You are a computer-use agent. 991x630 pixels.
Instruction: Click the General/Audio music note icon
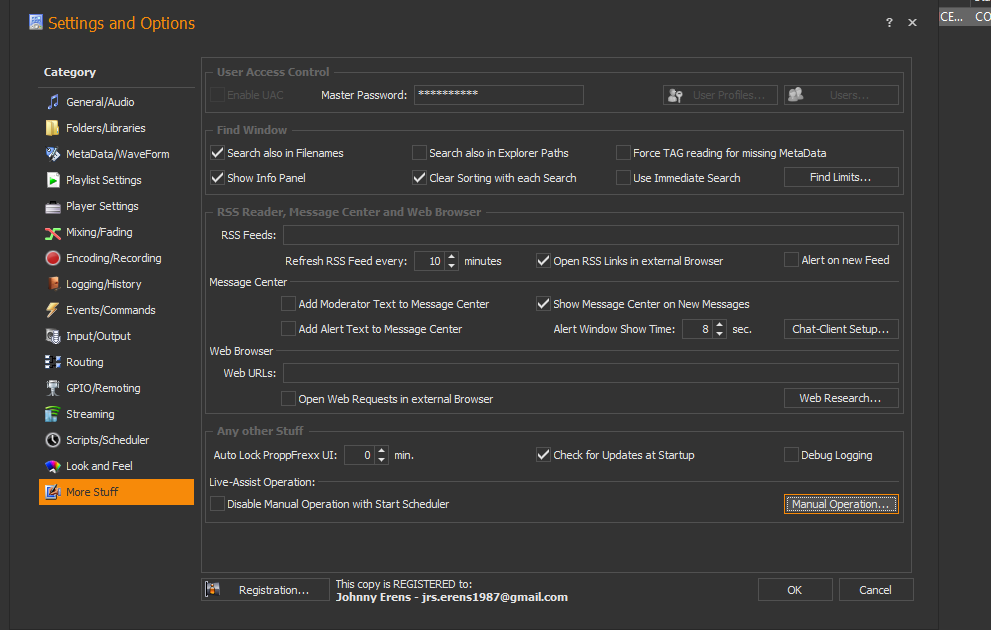coord(53,102)
